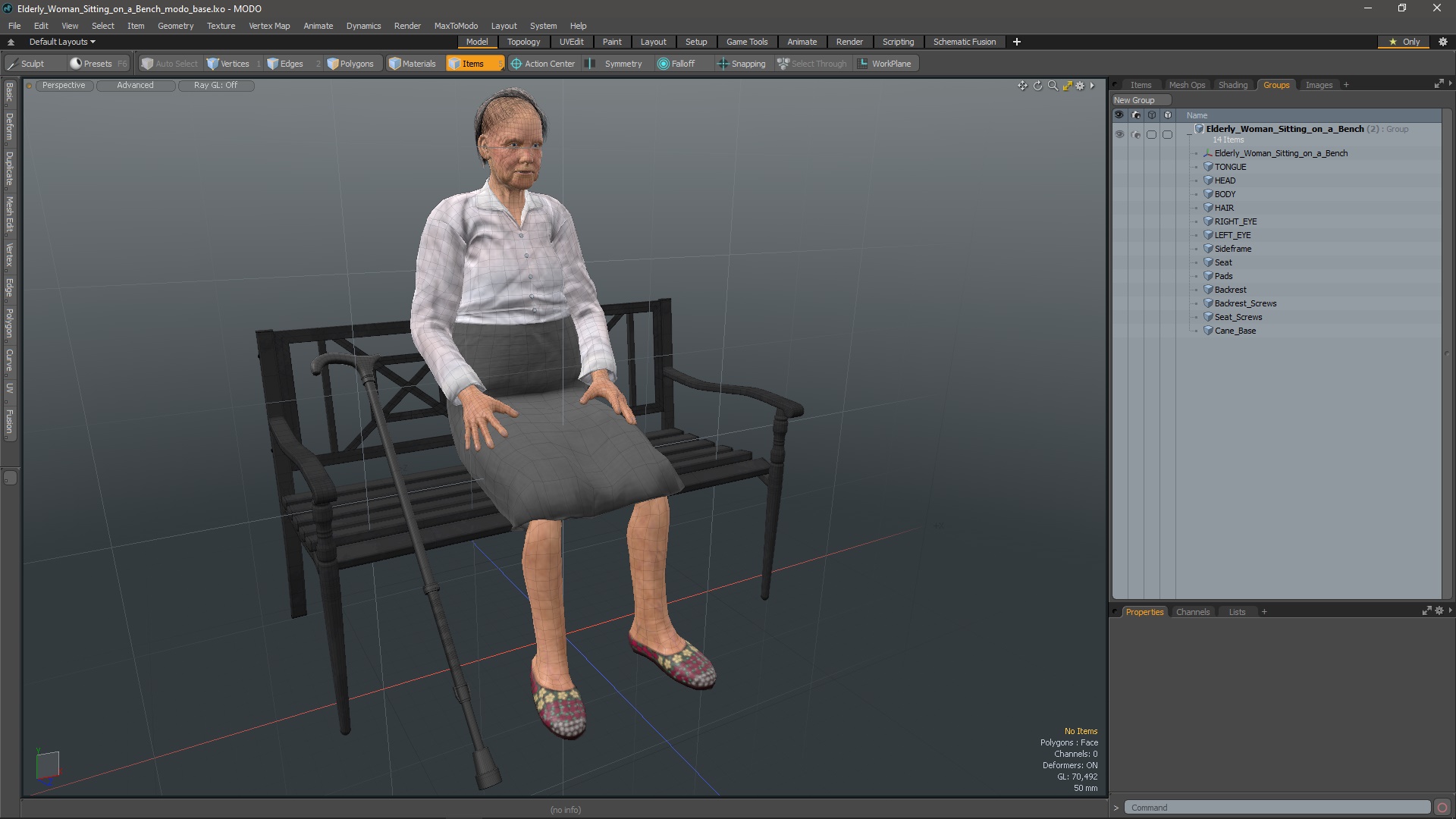Image resolution: width=1456 pixels, height=819 pixels.
Task: Open viewport settings gear icon
Action: (1080, 86)
